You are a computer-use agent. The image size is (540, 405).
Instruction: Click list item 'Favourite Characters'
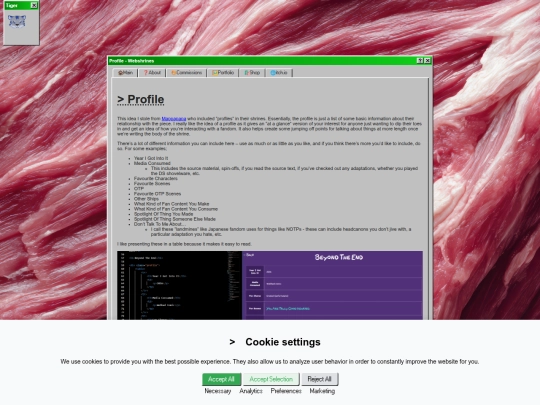(x=156, y=178)
